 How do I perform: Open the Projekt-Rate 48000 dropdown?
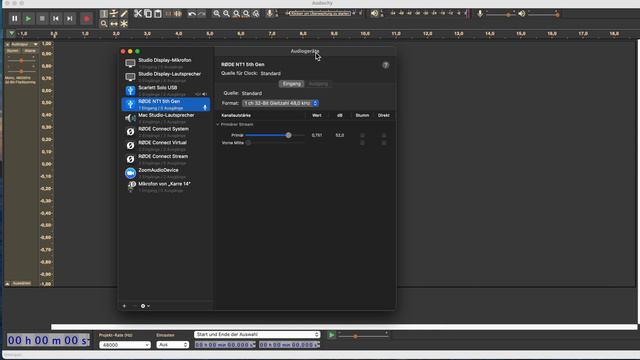pos(125,345)
